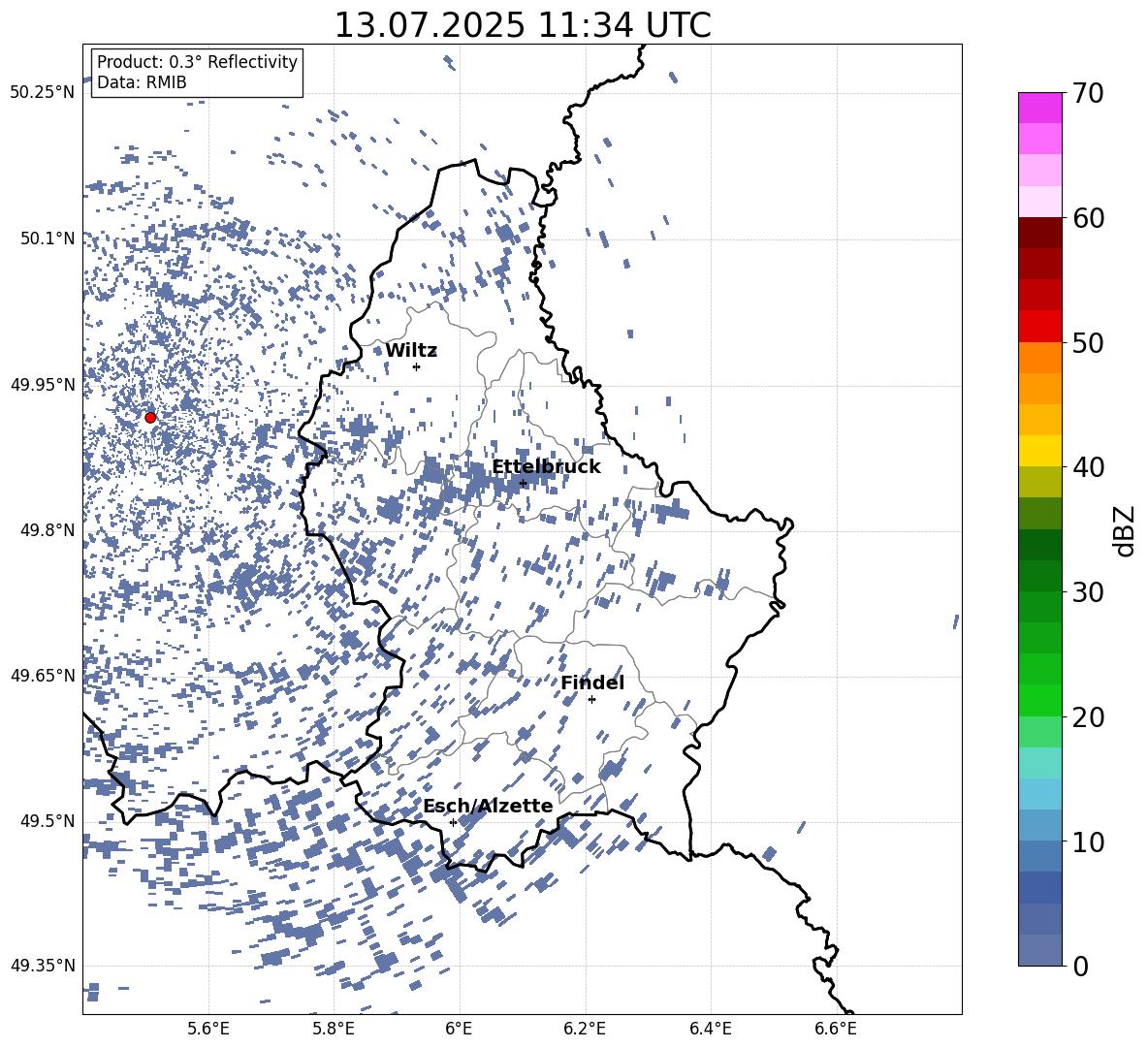
Task: Click the 10 colorbar tick label
Action: coord(1087,842)
